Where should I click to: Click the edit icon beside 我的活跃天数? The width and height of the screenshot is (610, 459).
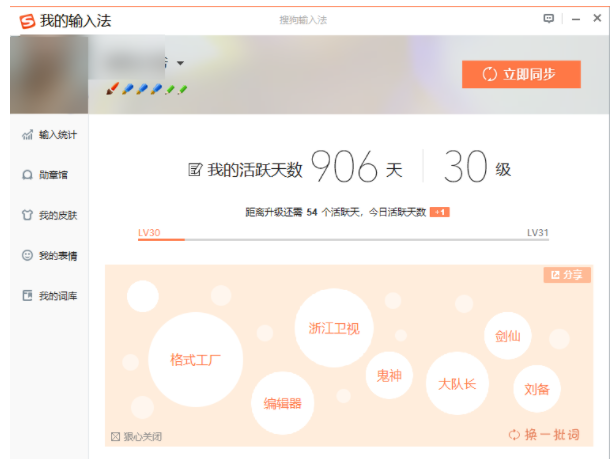coord(195,170)
